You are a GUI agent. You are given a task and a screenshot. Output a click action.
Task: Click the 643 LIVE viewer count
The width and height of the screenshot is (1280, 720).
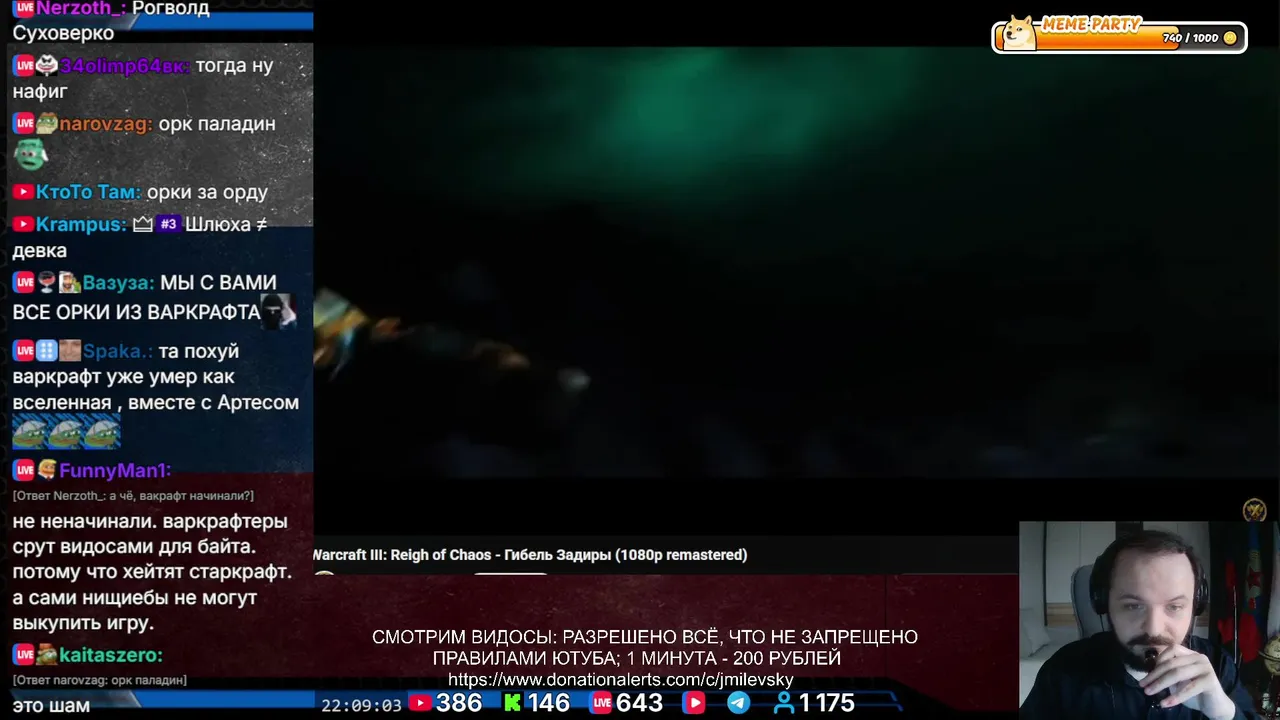[x=639, y=703]
